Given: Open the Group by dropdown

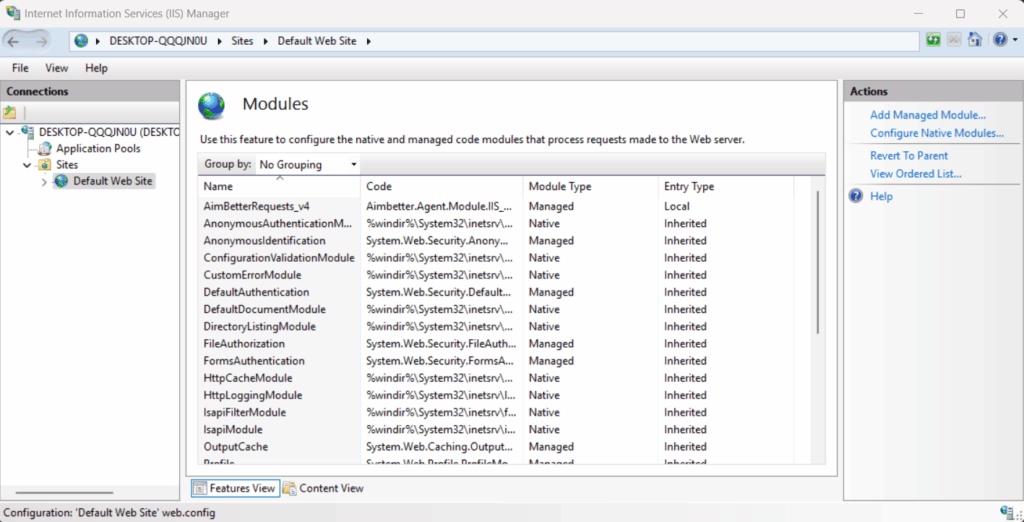Looking at the screenshot, I should (308, 165).
